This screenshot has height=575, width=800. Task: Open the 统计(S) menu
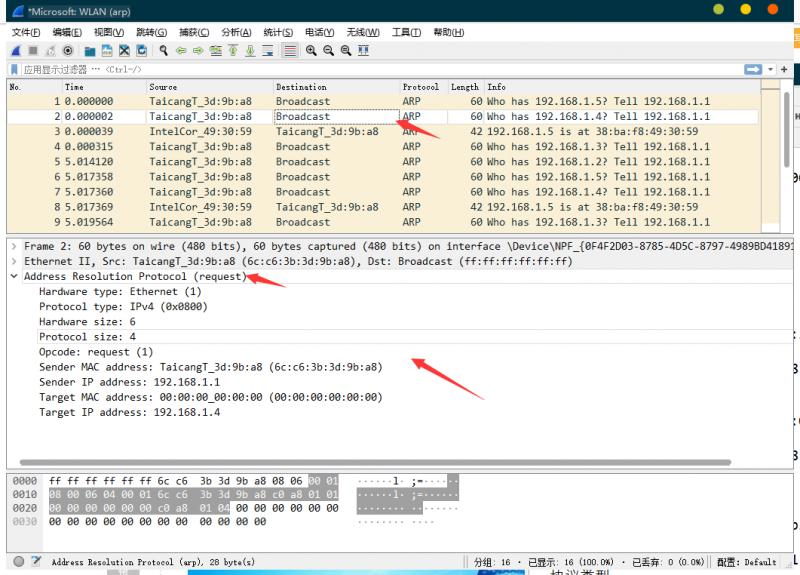278,32
